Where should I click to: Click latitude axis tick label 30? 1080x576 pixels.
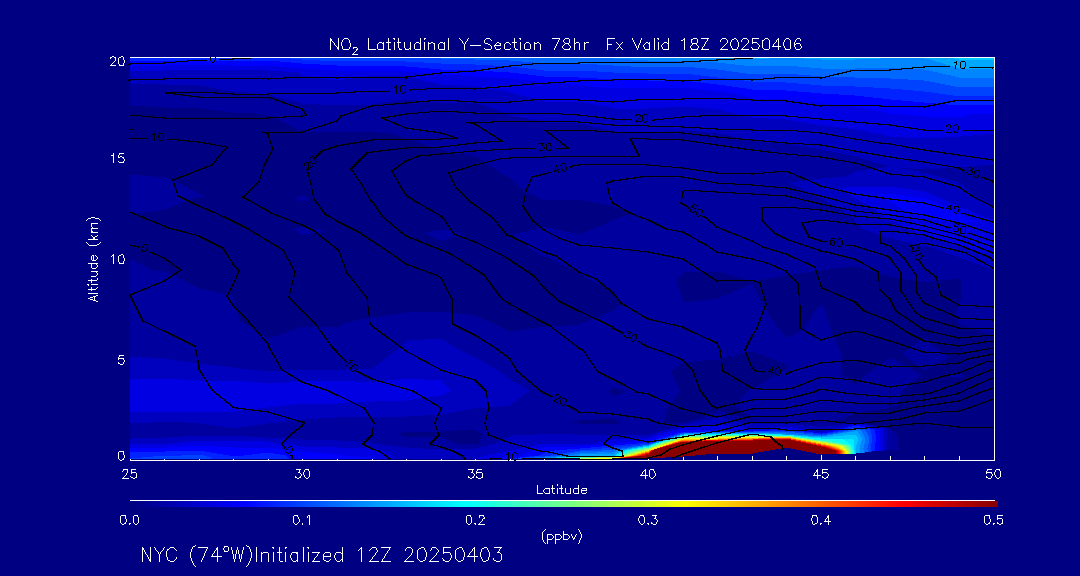[302, 474]
